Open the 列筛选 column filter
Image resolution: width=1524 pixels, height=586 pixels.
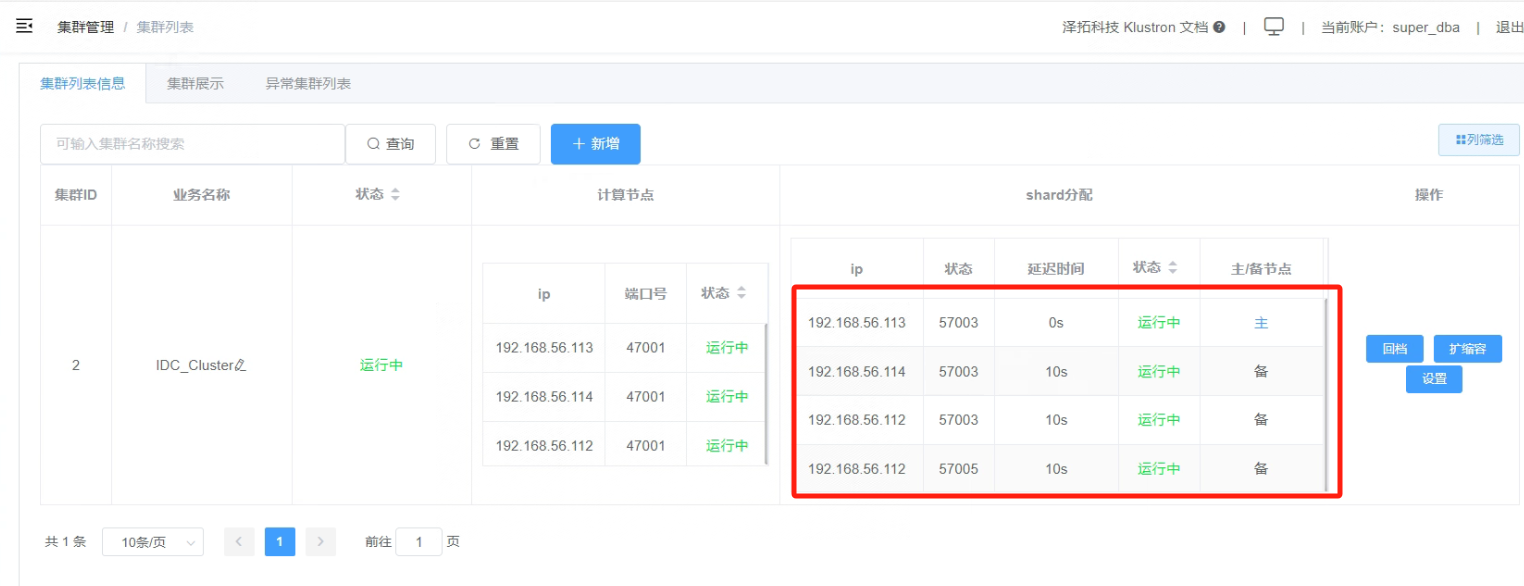1479,140
